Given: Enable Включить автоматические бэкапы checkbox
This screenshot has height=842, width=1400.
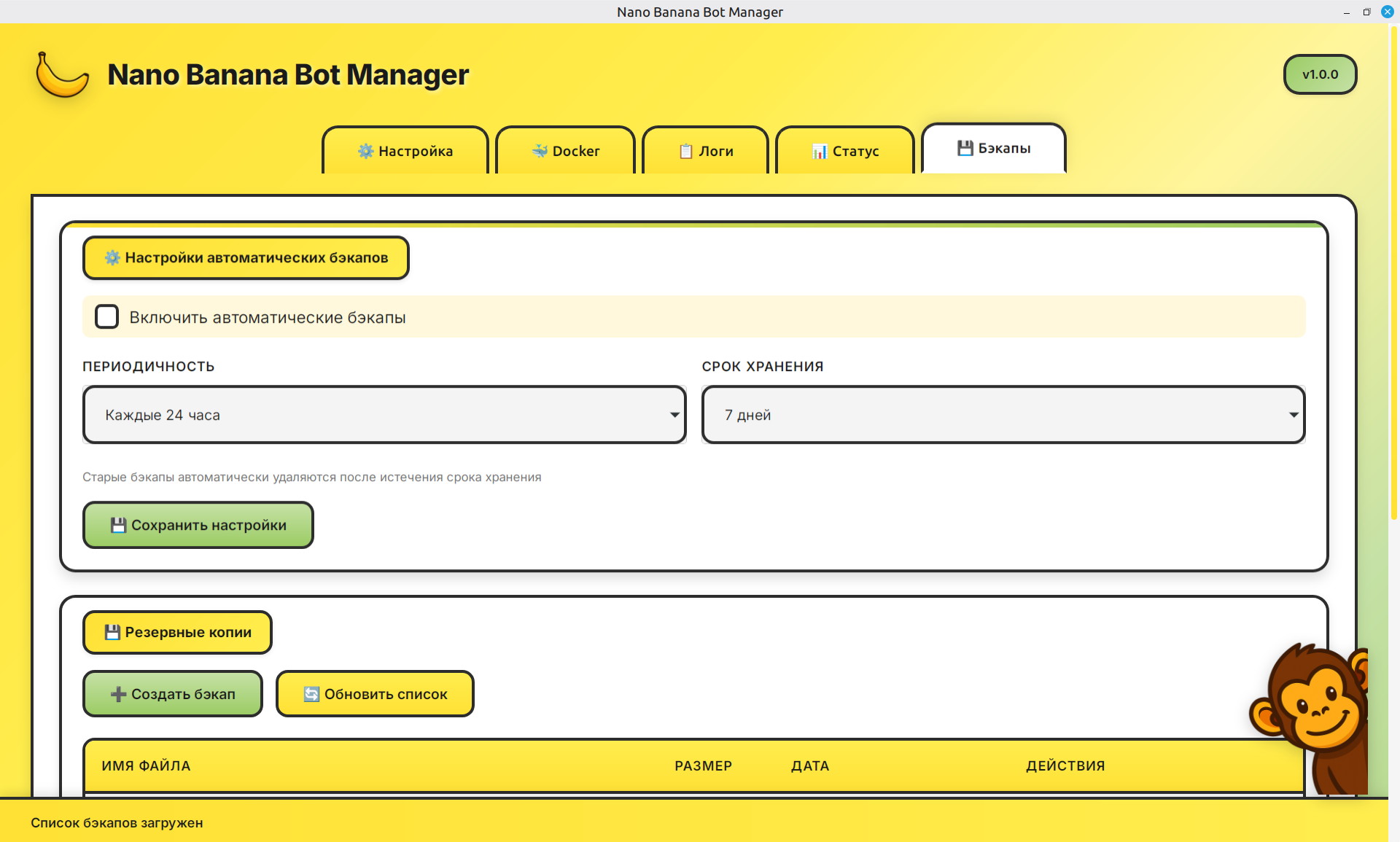Looking at the screenshot, I should pyautogui.click(x=106, y=316).
